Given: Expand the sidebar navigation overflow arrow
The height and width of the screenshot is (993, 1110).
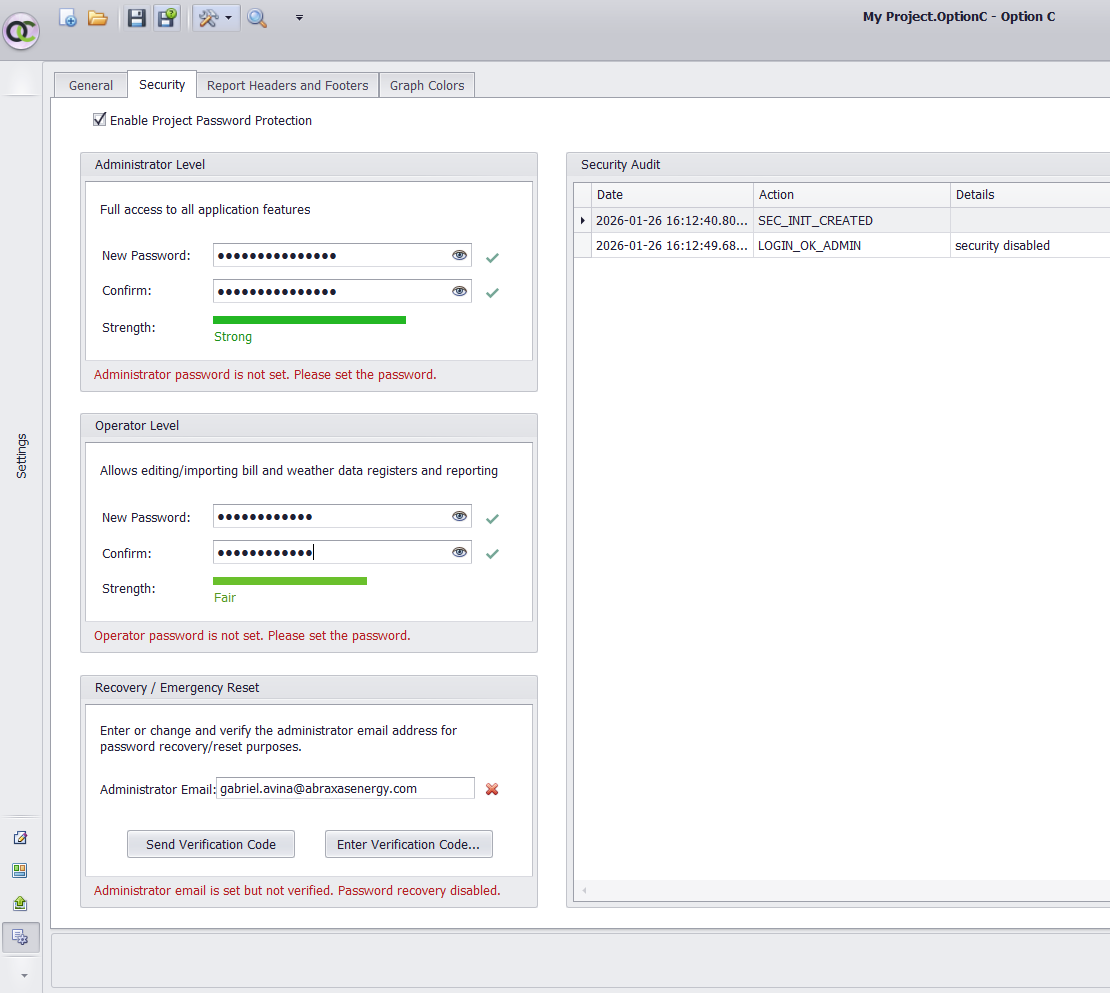Looking at the screenshot, I should (24, 974).
